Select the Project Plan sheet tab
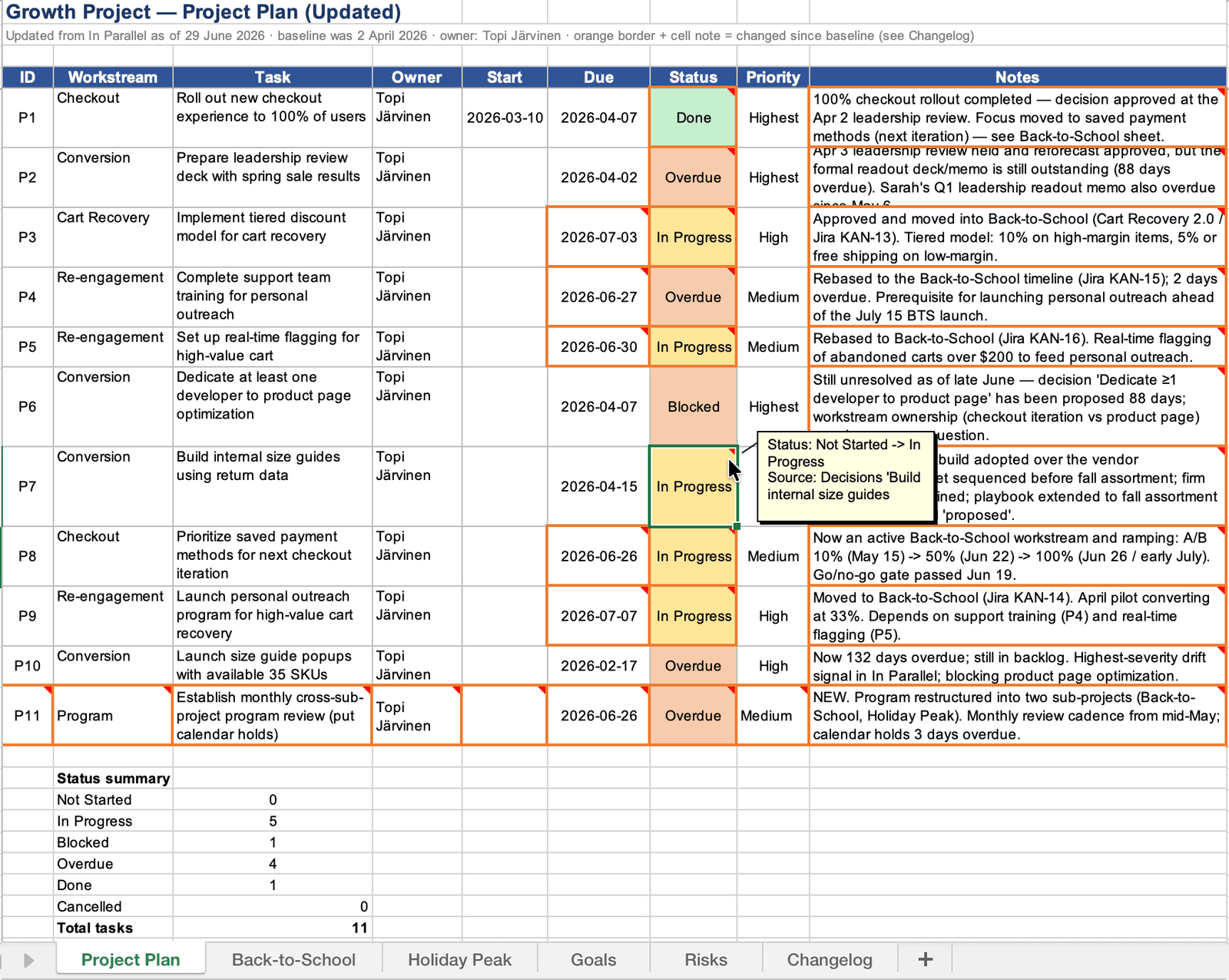Image resolution: width=1229 pixels, height=980 pixels. click(x=131, y=959)
